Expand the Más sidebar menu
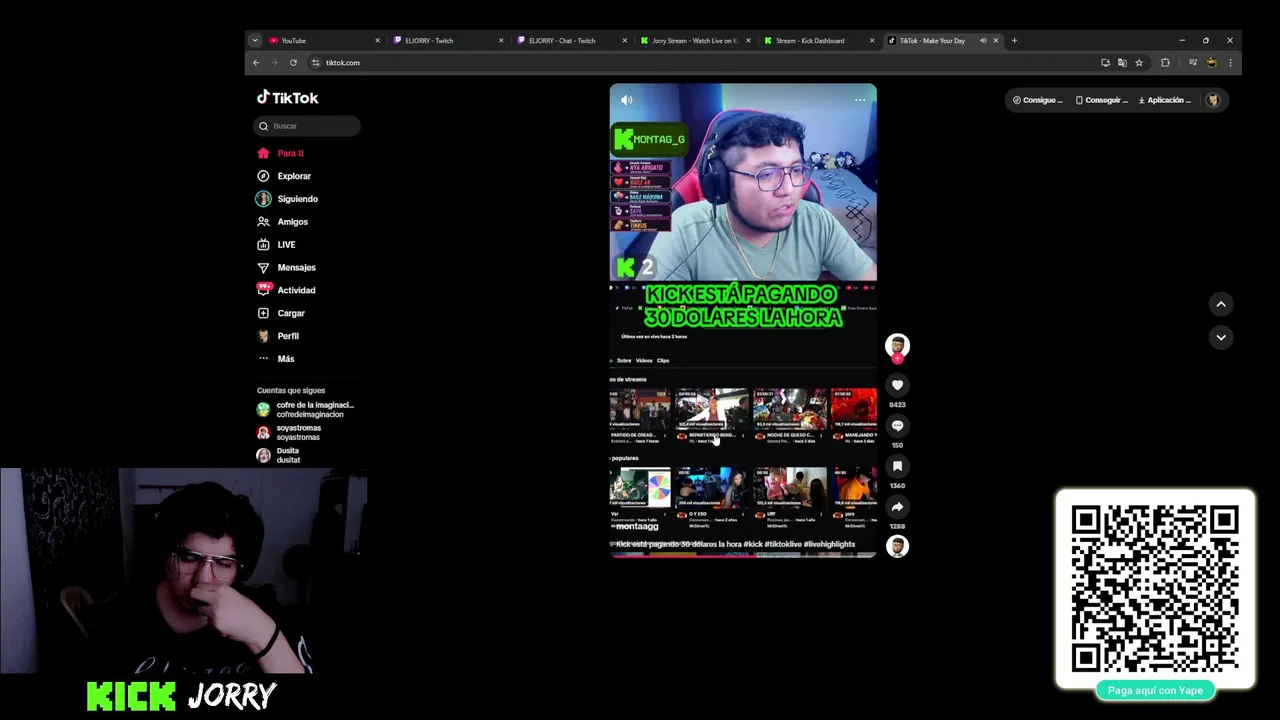The height and width of the screenshot is (720, 1280). [x=276, y=359]
